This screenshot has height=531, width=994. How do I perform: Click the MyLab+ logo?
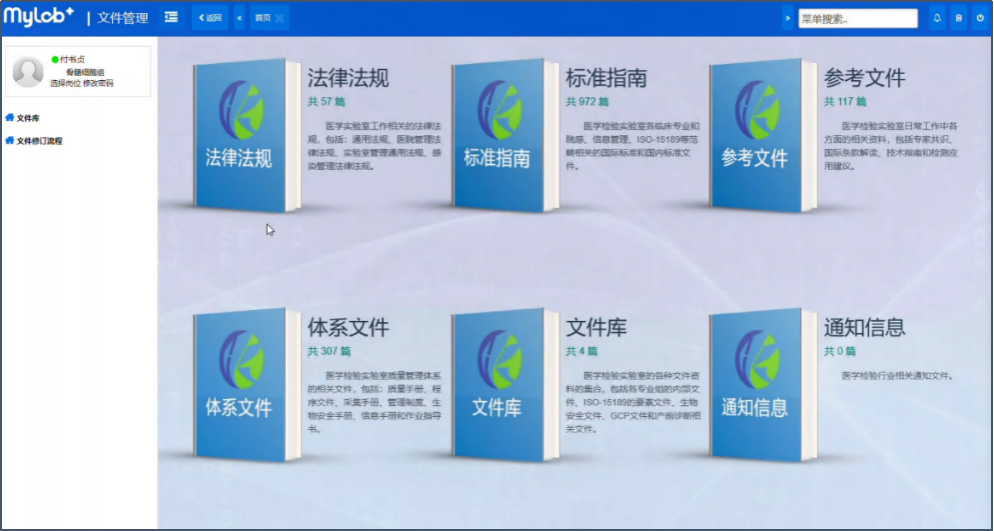point(39,16)
